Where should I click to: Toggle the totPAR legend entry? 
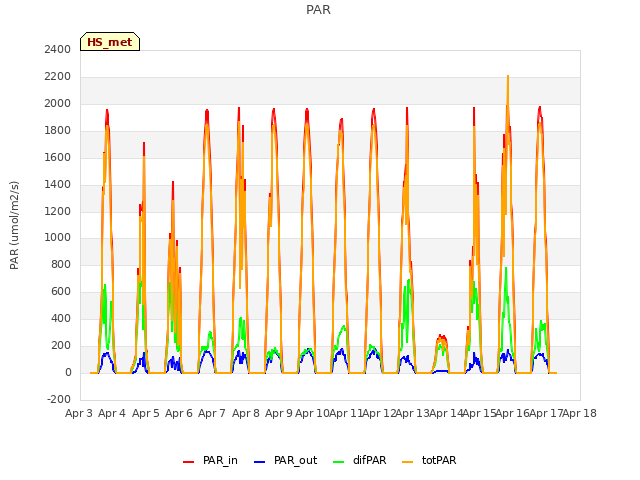click(429, 460)
